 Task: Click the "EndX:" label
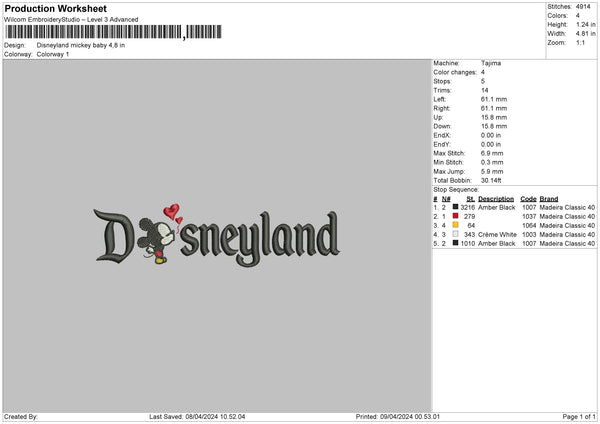pos(442,135)
